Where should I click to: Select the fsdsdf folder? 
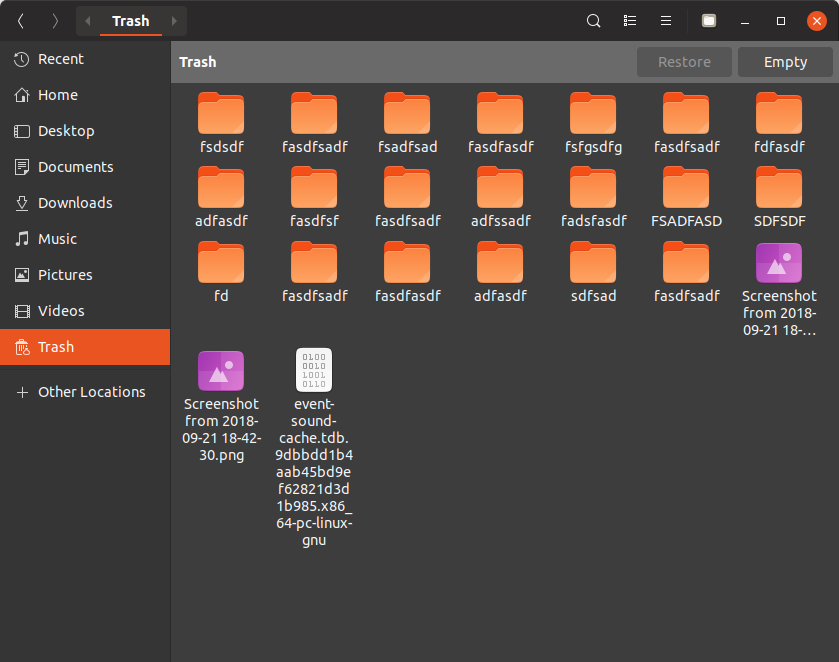click(221, 124)
